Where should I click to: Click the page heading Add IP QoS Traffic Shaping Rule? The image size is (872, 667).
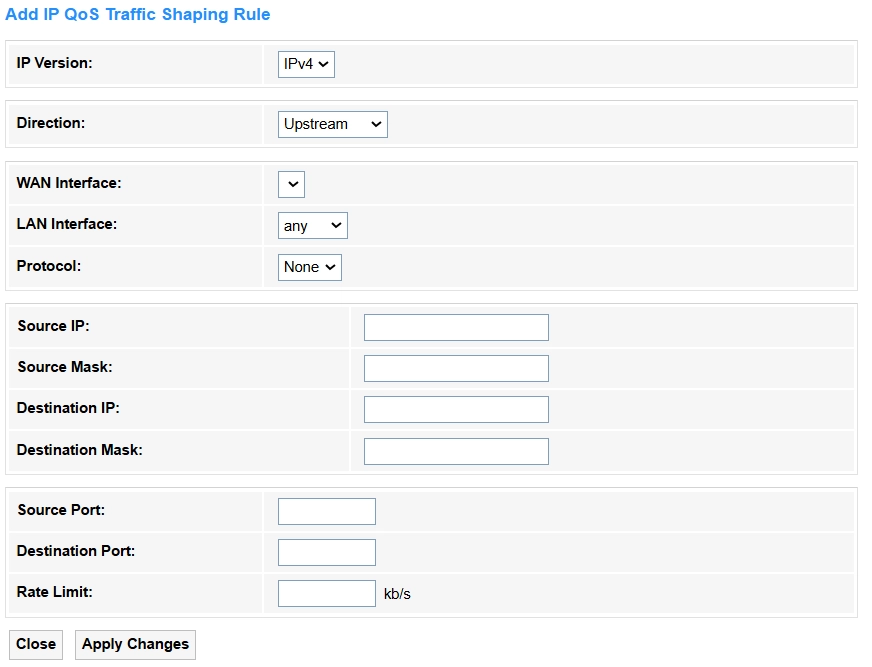click(138, 15)
